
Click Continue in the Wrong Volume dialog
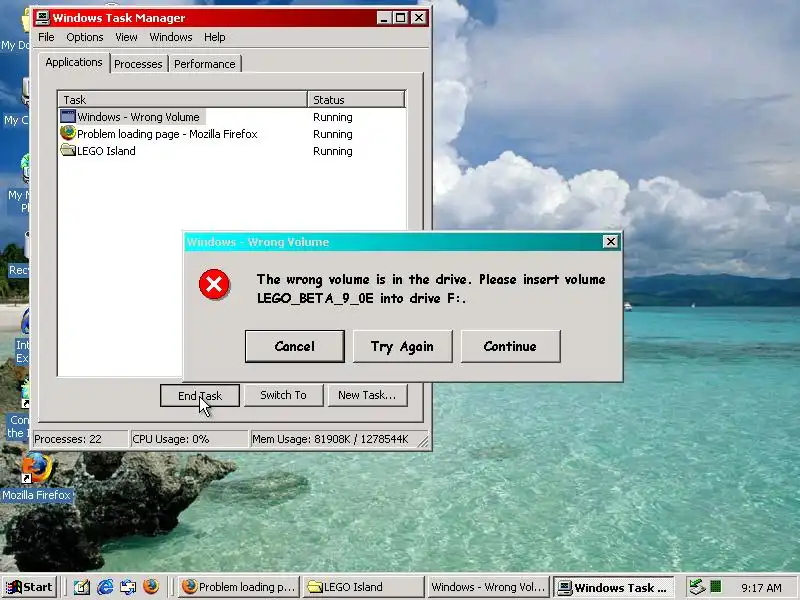pos(510,346)
